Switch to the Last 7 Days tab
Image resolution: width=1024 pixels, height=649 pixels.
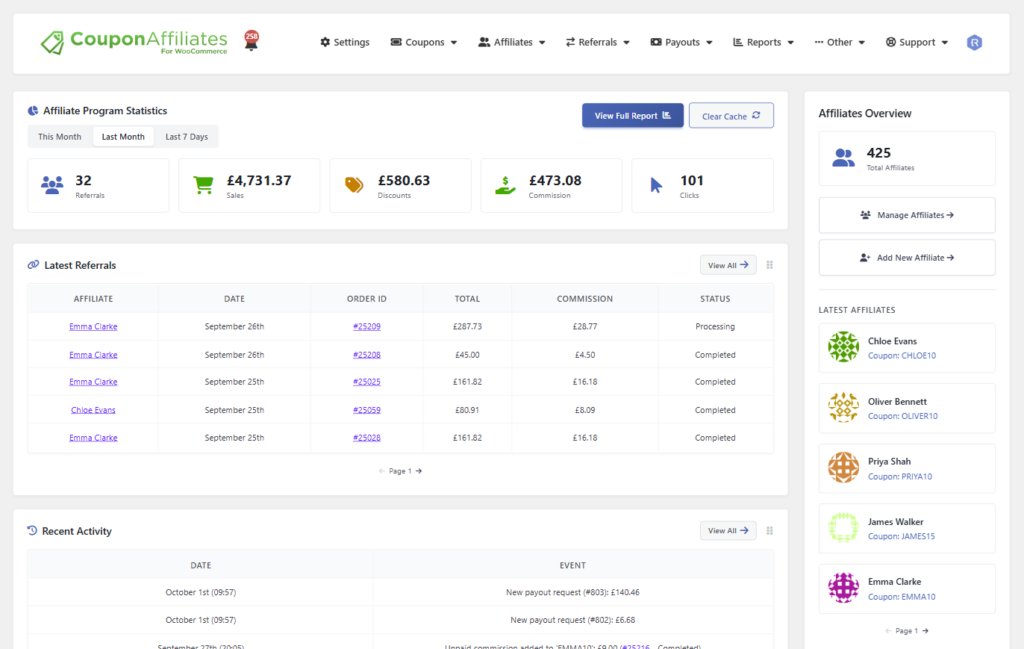[187, 136]
